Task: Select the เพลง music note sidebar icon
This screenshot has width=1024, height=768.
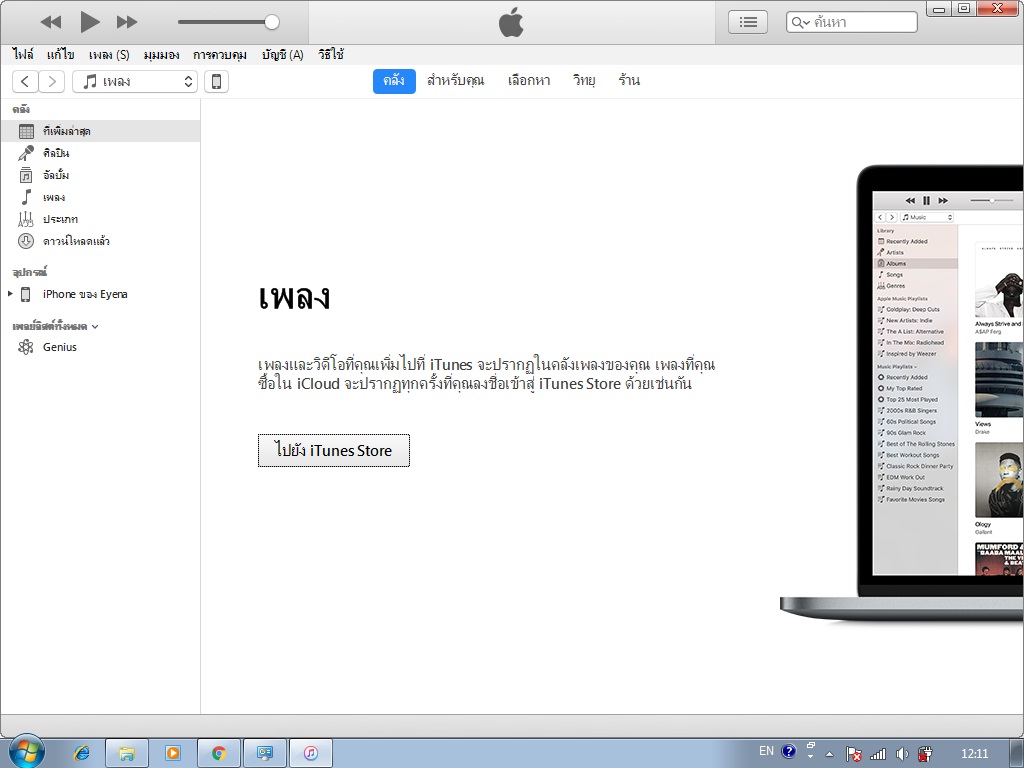Action: coord(26,197)
